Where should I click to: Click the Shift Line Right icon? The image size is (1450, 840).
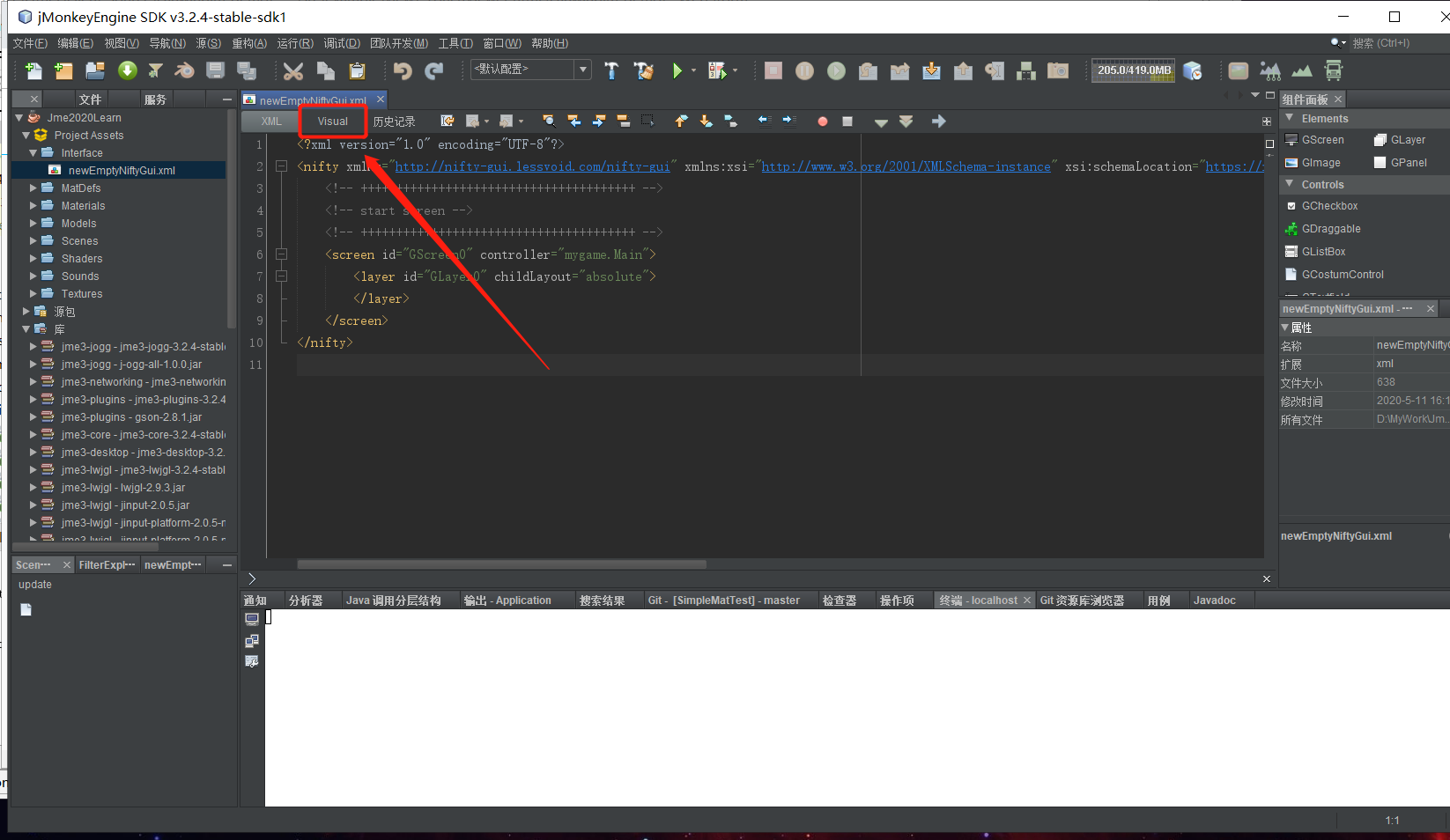(x=788, y=121)
